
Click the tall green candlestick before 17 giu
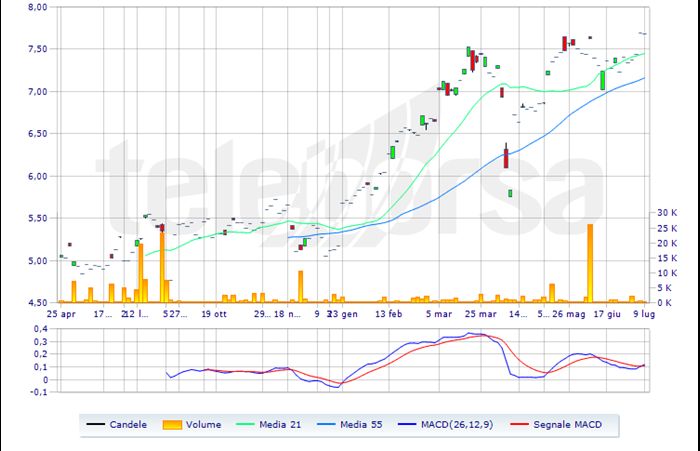coord(602,80)
